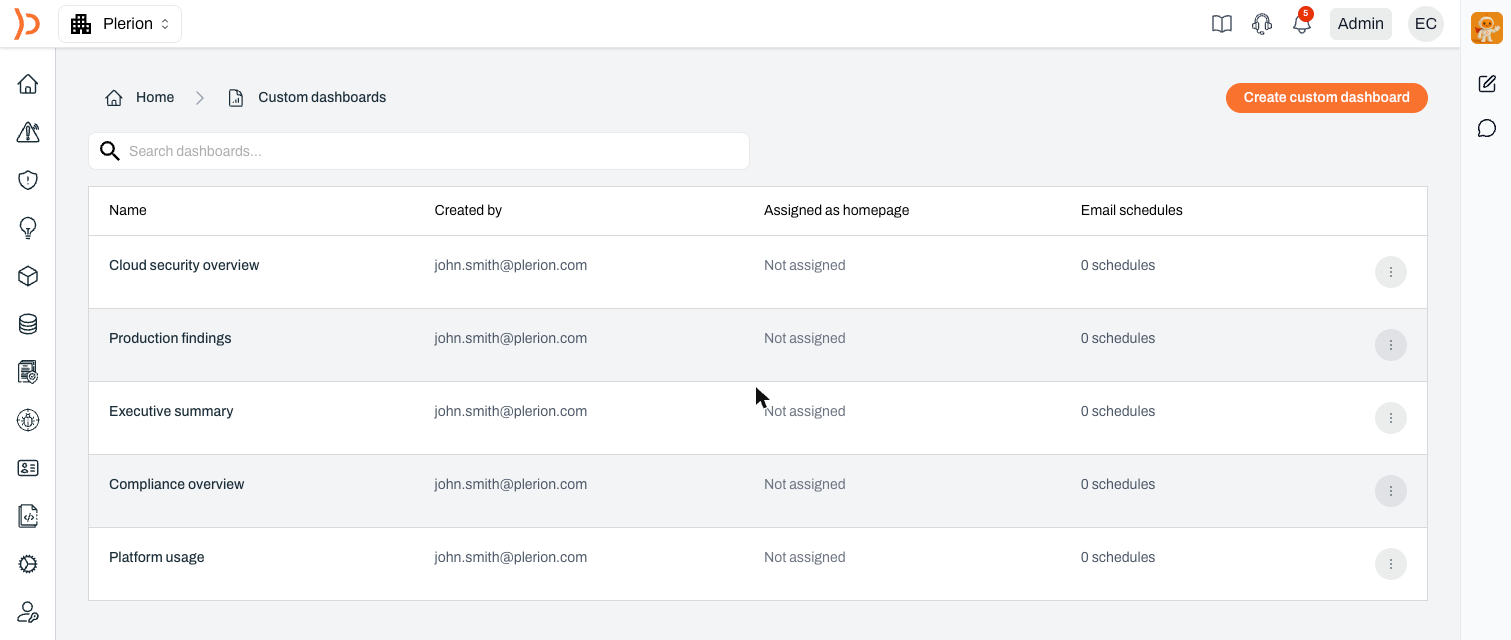
Task: Open the settings gear sidebar icon
Action: coord(28,564)
